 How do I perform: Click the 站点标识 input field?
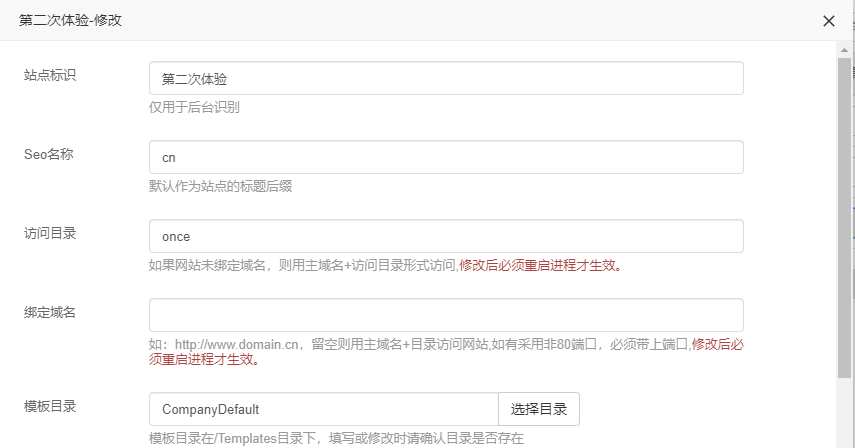445,79
